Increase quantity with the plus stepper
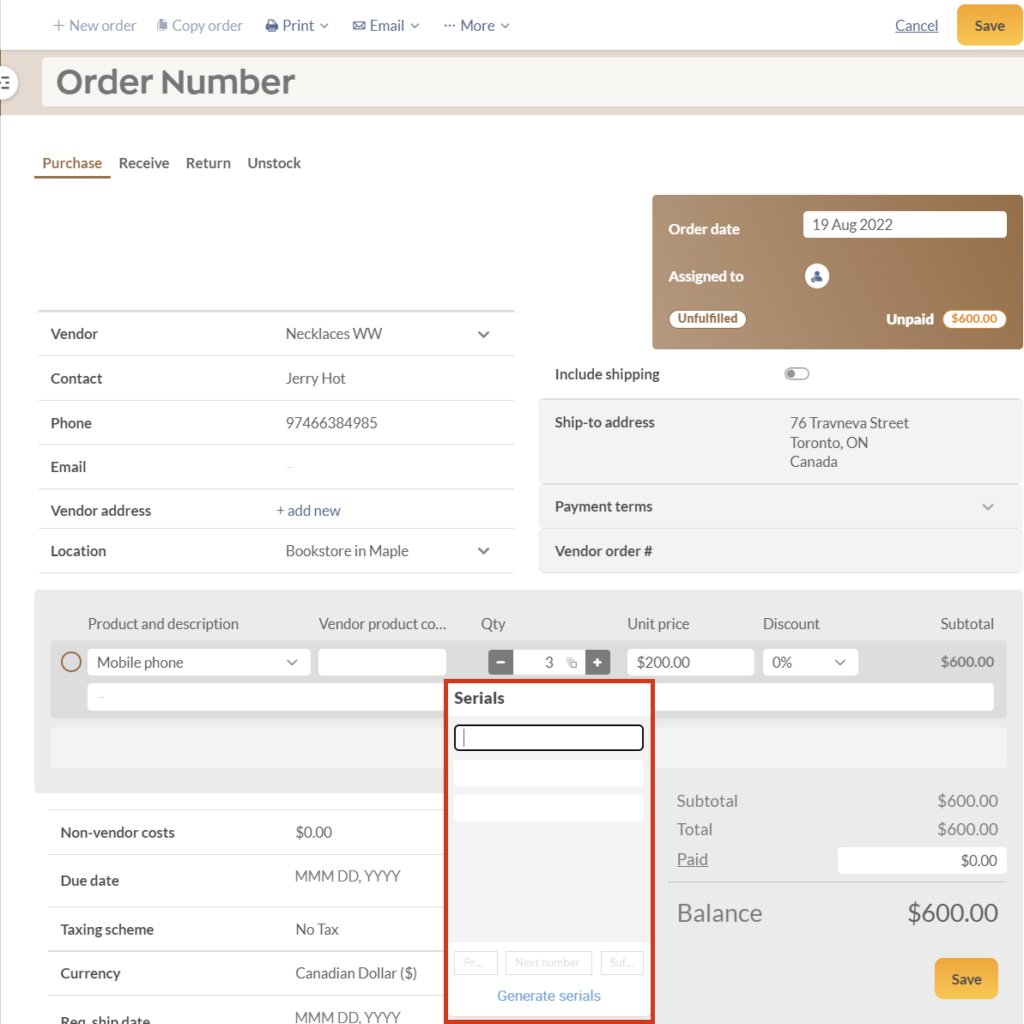The height and width of the screenshot is (1024, 1024). (x=597, y=661)
